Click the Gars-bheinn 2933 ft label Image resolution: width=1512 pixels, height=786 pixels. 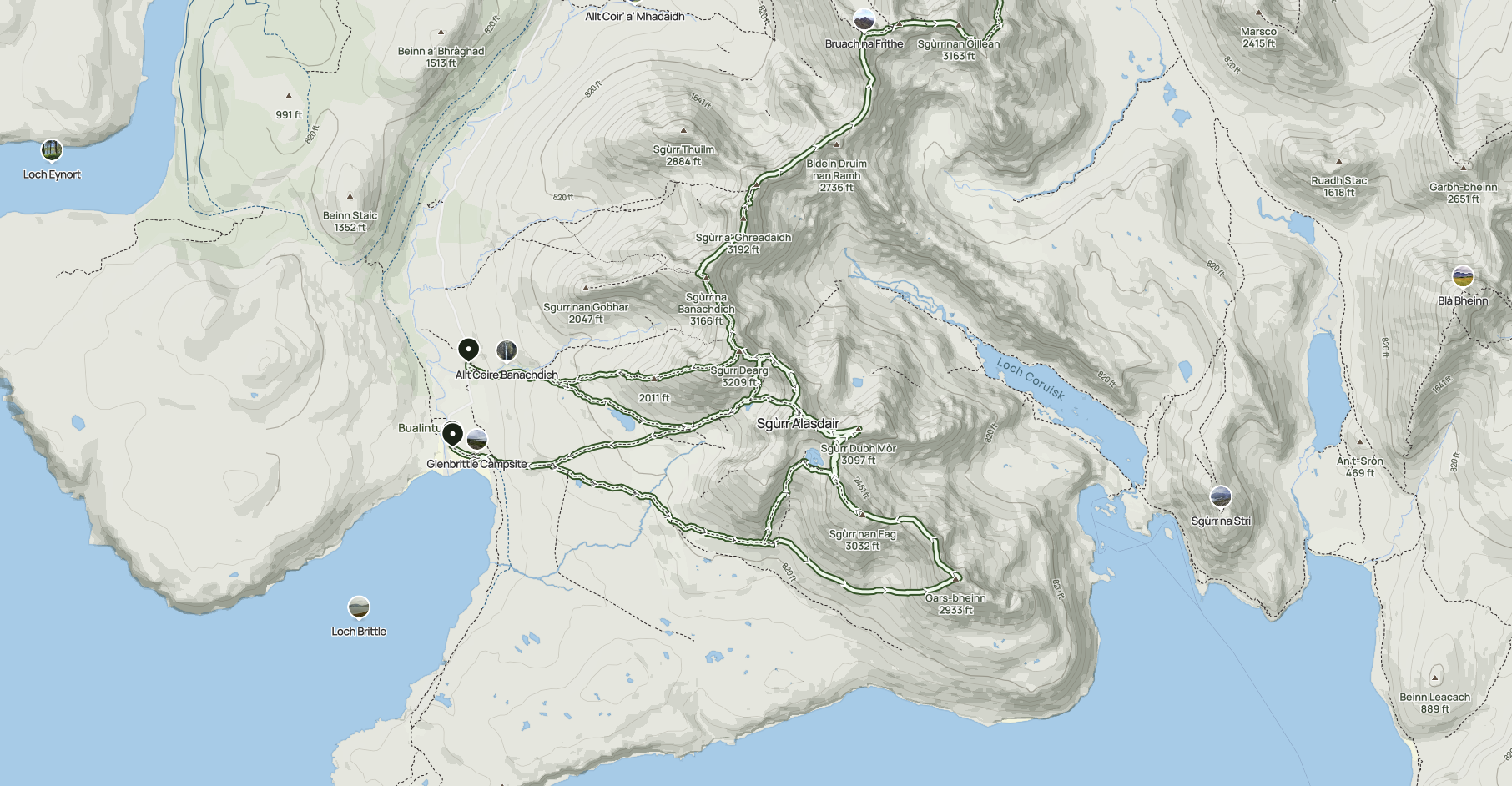(x=955, y=604)
